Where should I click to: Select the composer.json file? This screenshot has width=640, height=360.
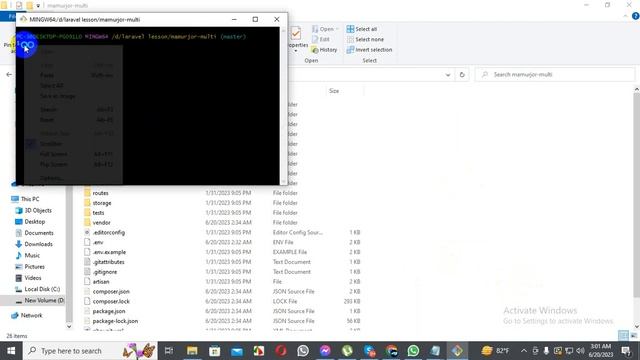[111, 291]
